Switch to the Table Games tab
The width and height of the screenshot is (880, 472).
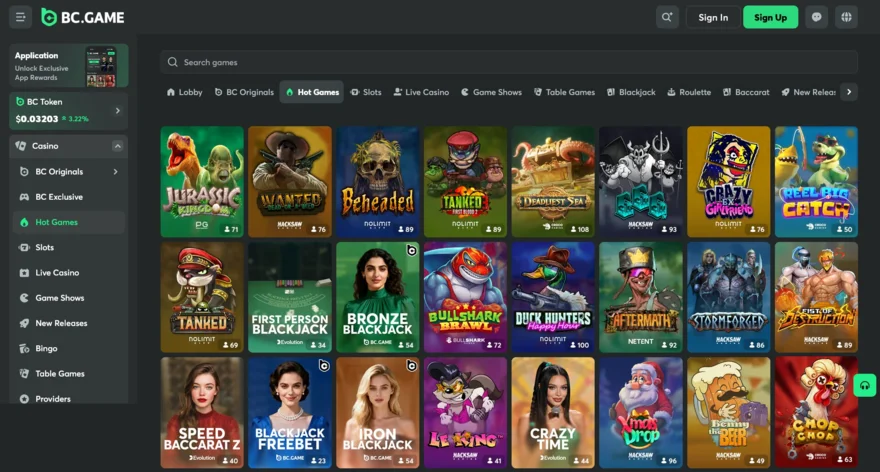(564, 92)
